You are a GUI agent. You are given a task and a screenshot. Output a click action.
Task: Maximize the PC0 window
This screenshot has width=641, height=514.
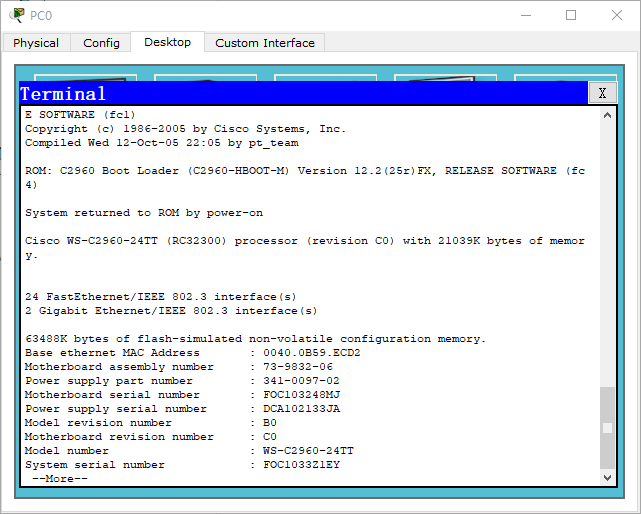coord(571,16)
